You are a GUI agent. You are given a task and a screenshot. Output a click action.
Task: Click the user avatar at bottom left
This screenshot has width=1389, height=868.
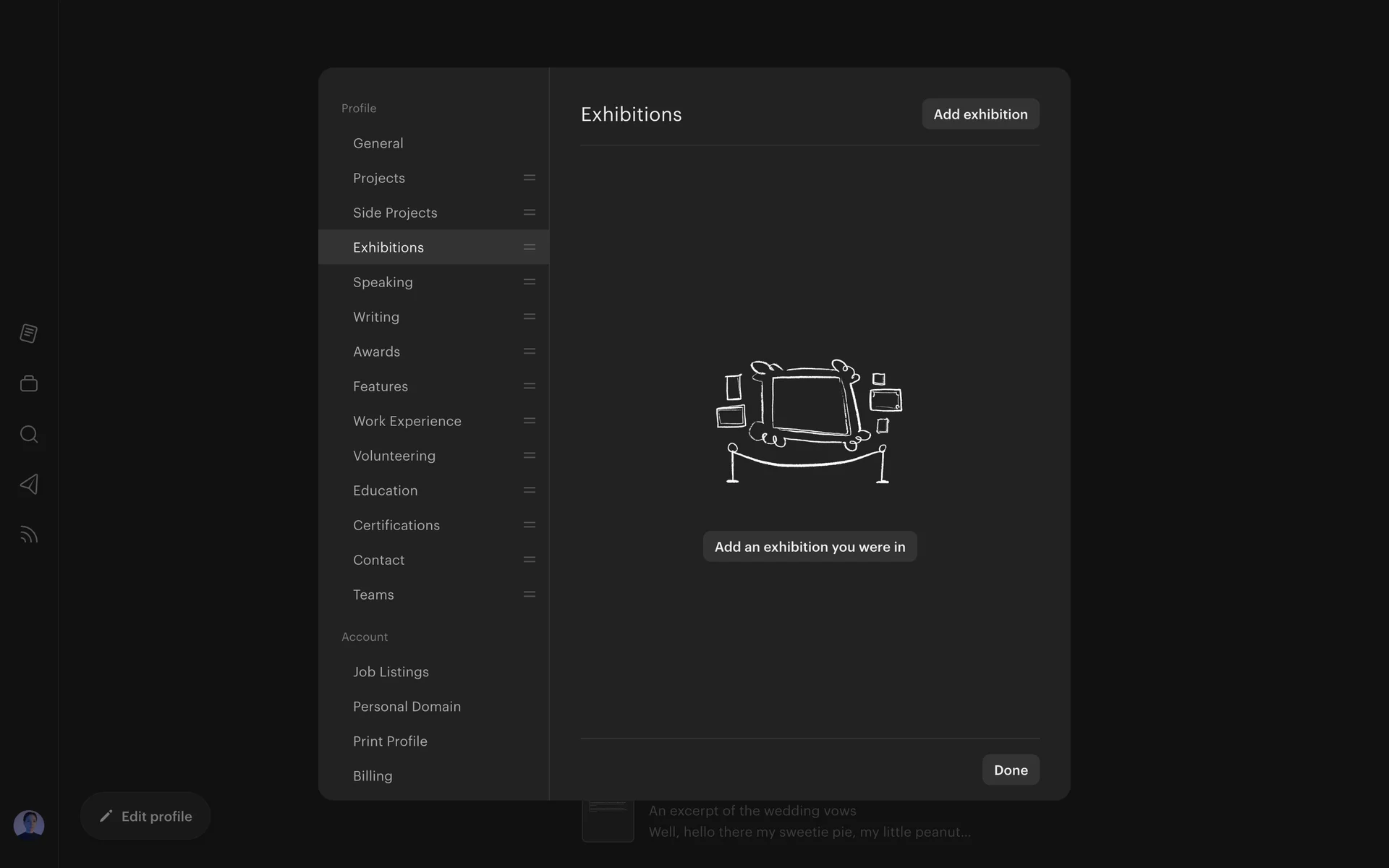click(x=29, y=825)
